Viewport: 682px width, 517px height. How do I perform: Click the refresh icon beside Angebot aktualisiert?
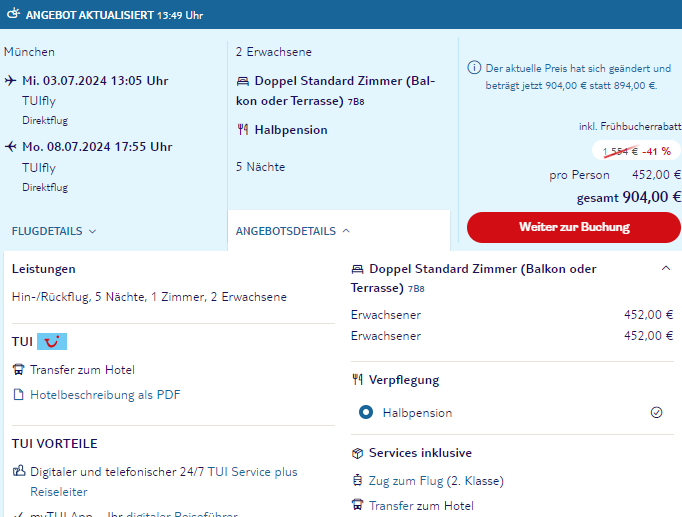point(13,13)
